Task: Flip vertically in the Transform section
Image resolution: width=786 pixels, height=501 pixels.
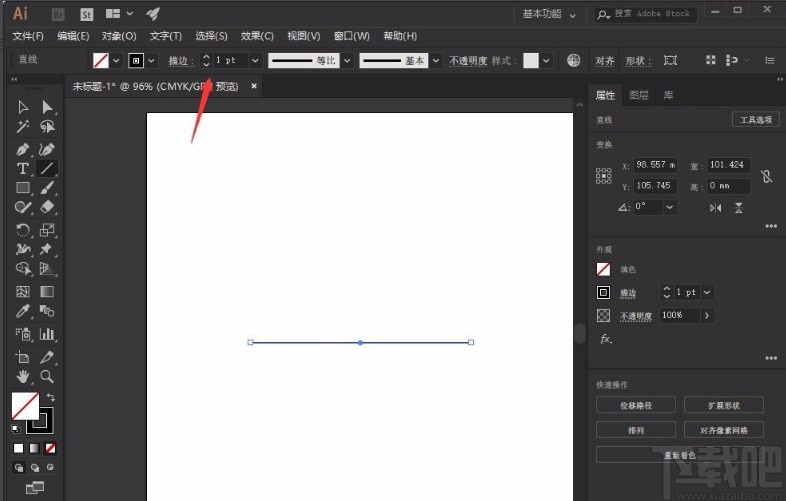Action: (x=739, y=208)
